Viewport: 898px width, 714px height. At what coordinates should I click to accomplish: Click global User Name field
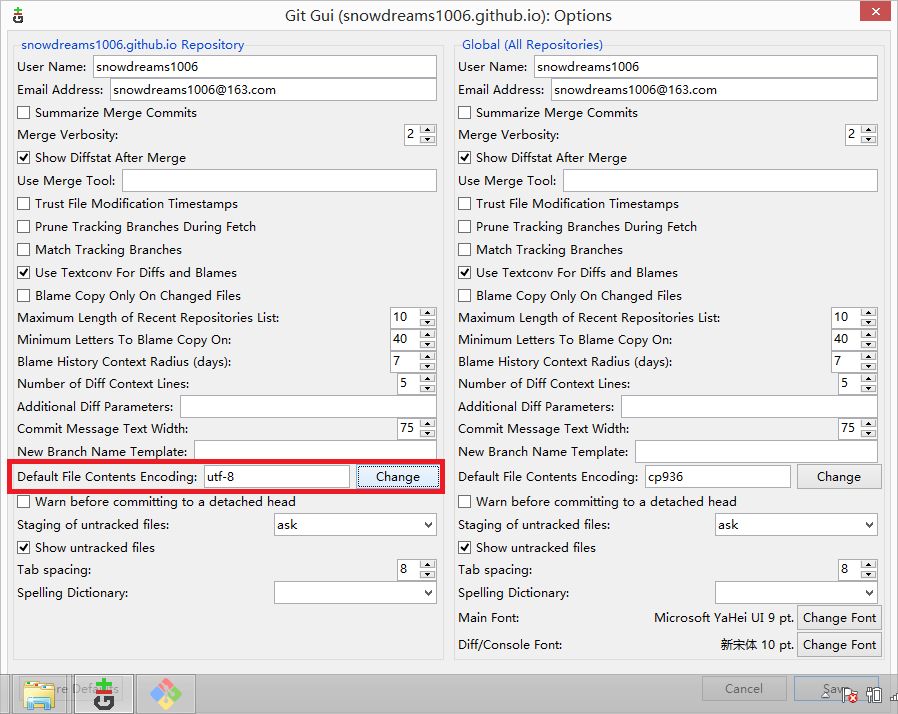706,66
